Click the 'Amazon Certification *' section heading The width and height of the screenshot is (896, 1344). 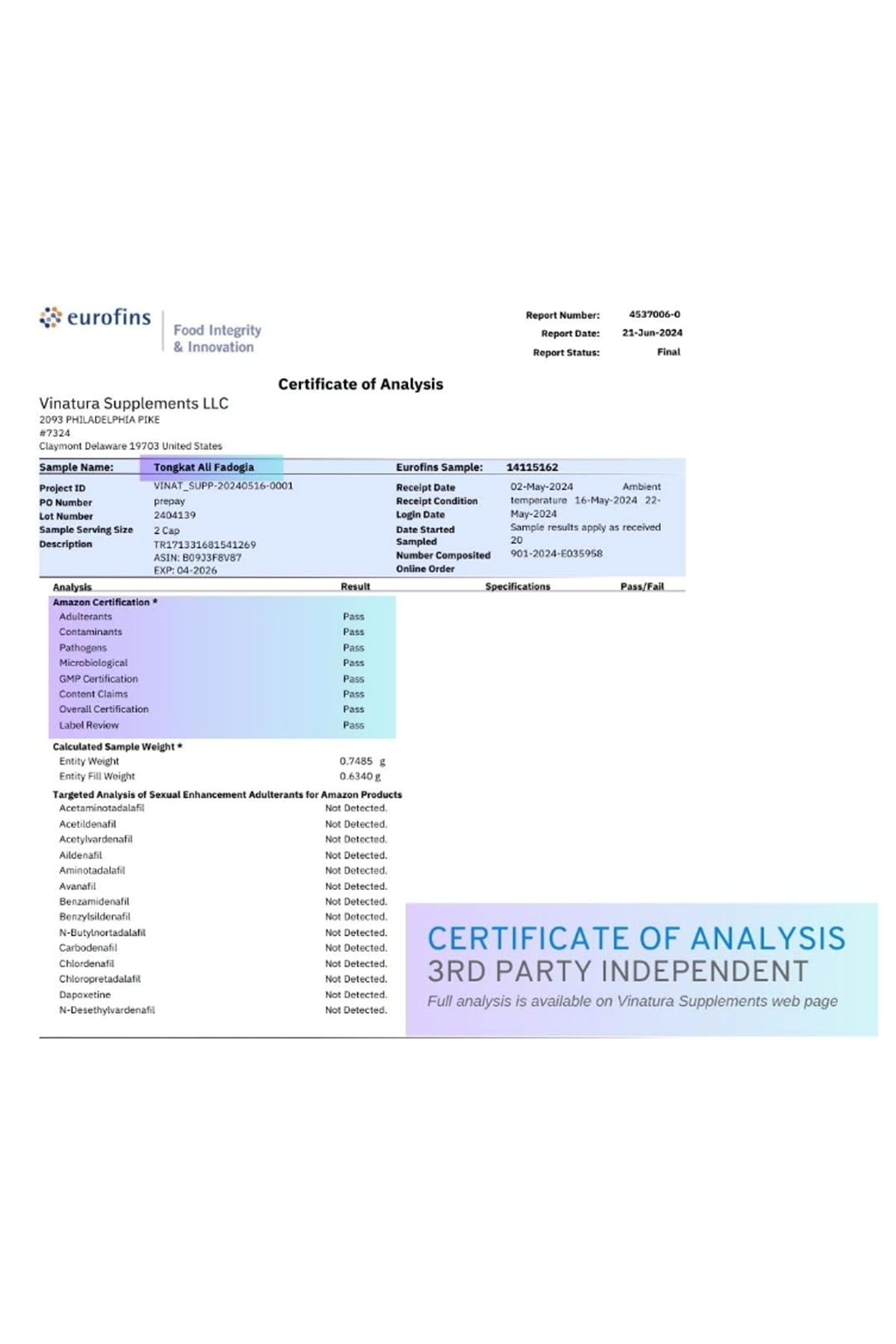pos(105,602)
